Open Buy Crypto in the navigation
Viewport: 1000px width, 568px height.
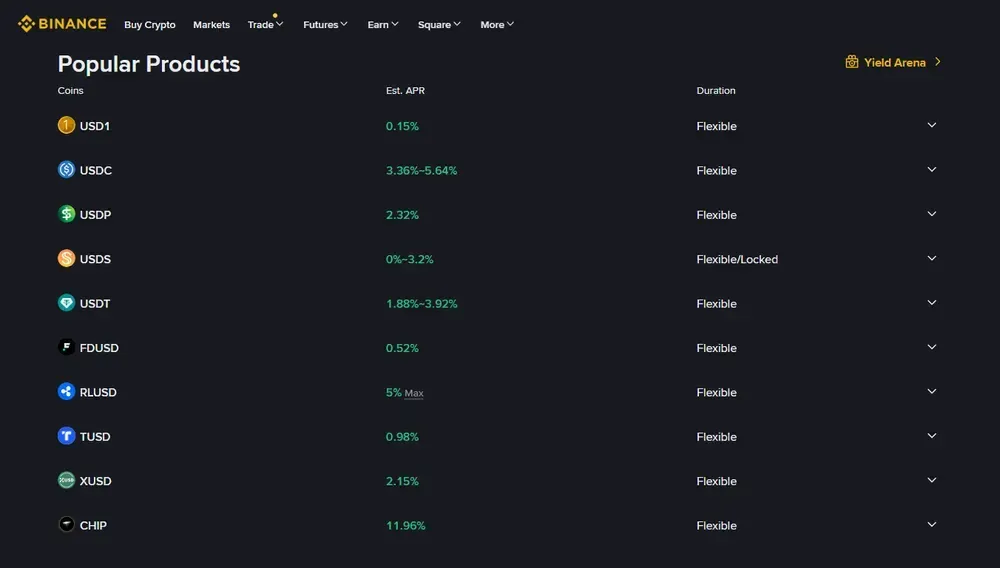(150, 25)
